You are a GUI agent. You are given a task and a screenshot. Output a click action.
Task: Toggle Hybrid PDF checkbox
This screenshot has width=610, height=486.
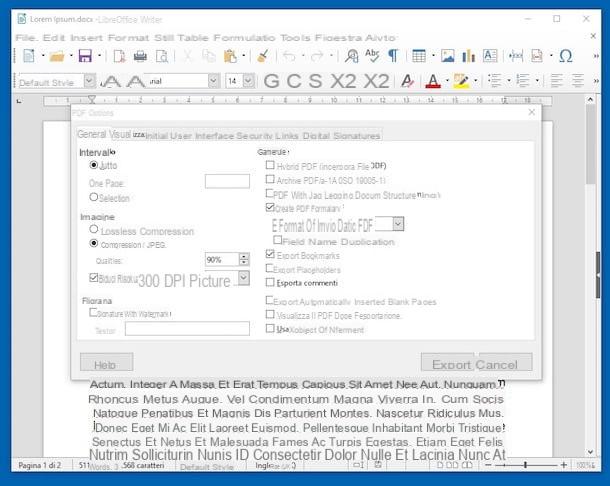coord(270,165)
